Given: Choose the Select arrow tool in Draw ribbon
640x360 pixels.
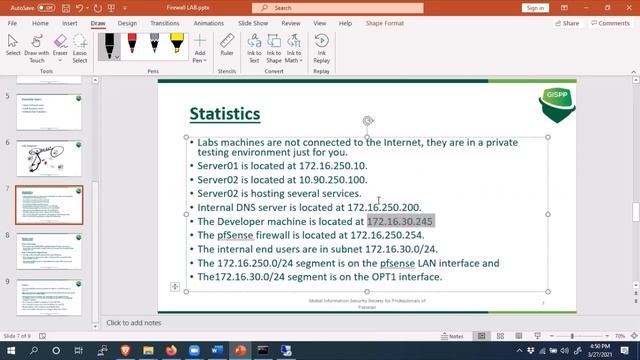Looking at the screenshot, I should tap(13, 45).
